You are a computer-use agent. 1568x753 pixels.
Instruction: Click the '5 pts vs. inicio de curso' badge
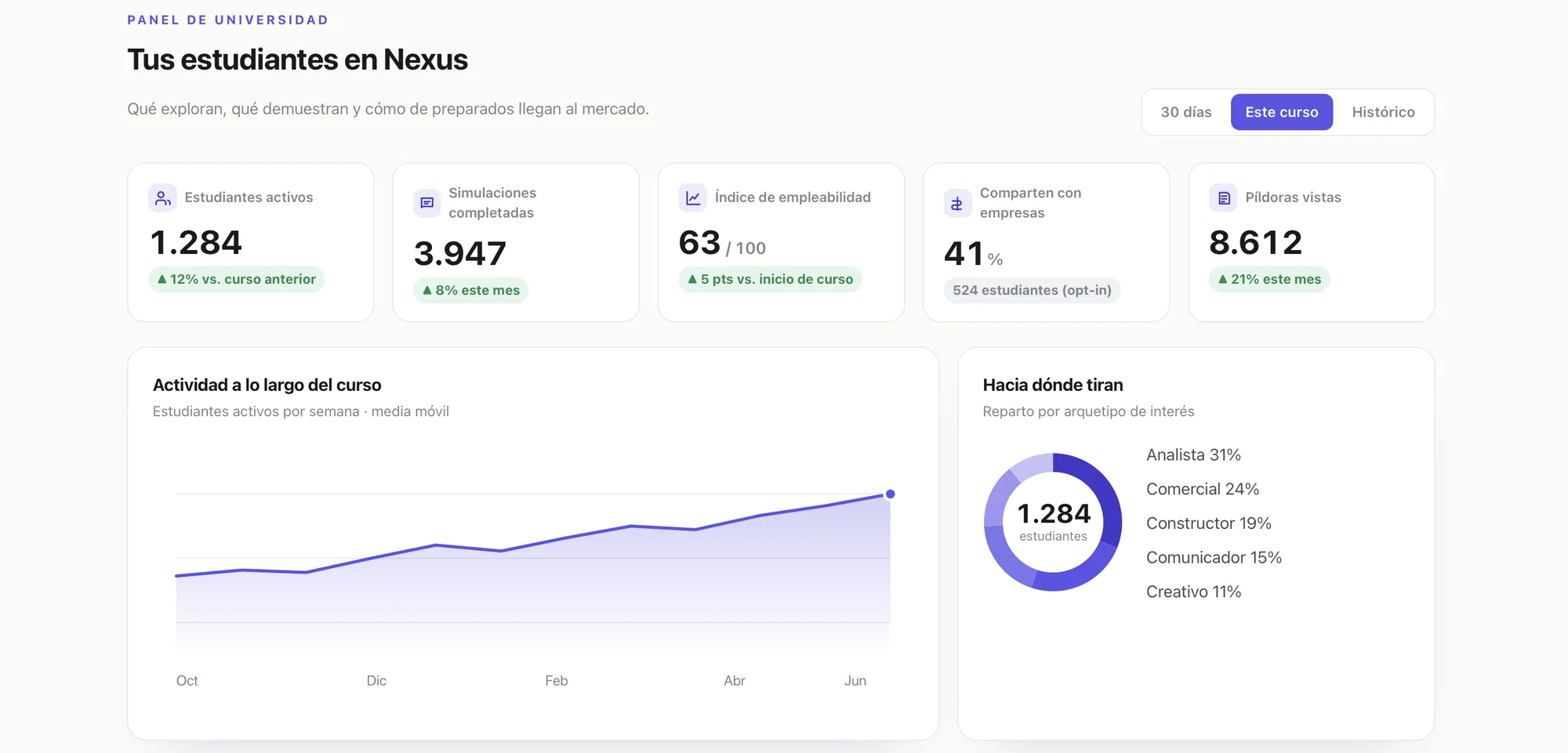click(x=770, y=279)
